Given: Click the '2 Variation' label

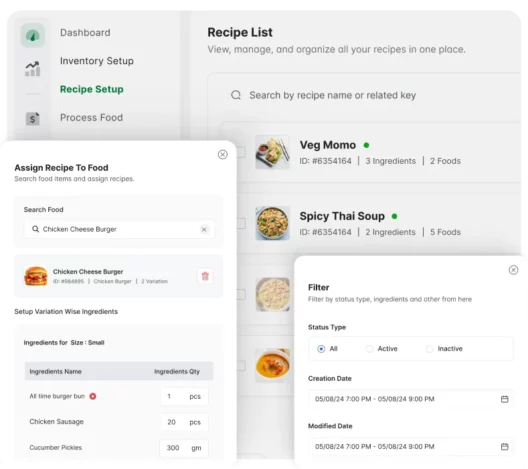Looking at the screenshot, I should [154, 281].
